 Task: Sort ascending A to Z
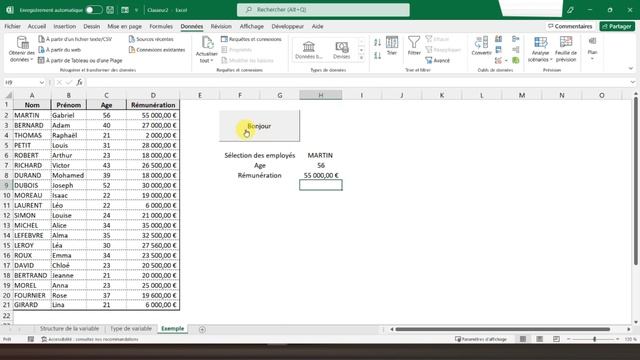tap(378, 42)
